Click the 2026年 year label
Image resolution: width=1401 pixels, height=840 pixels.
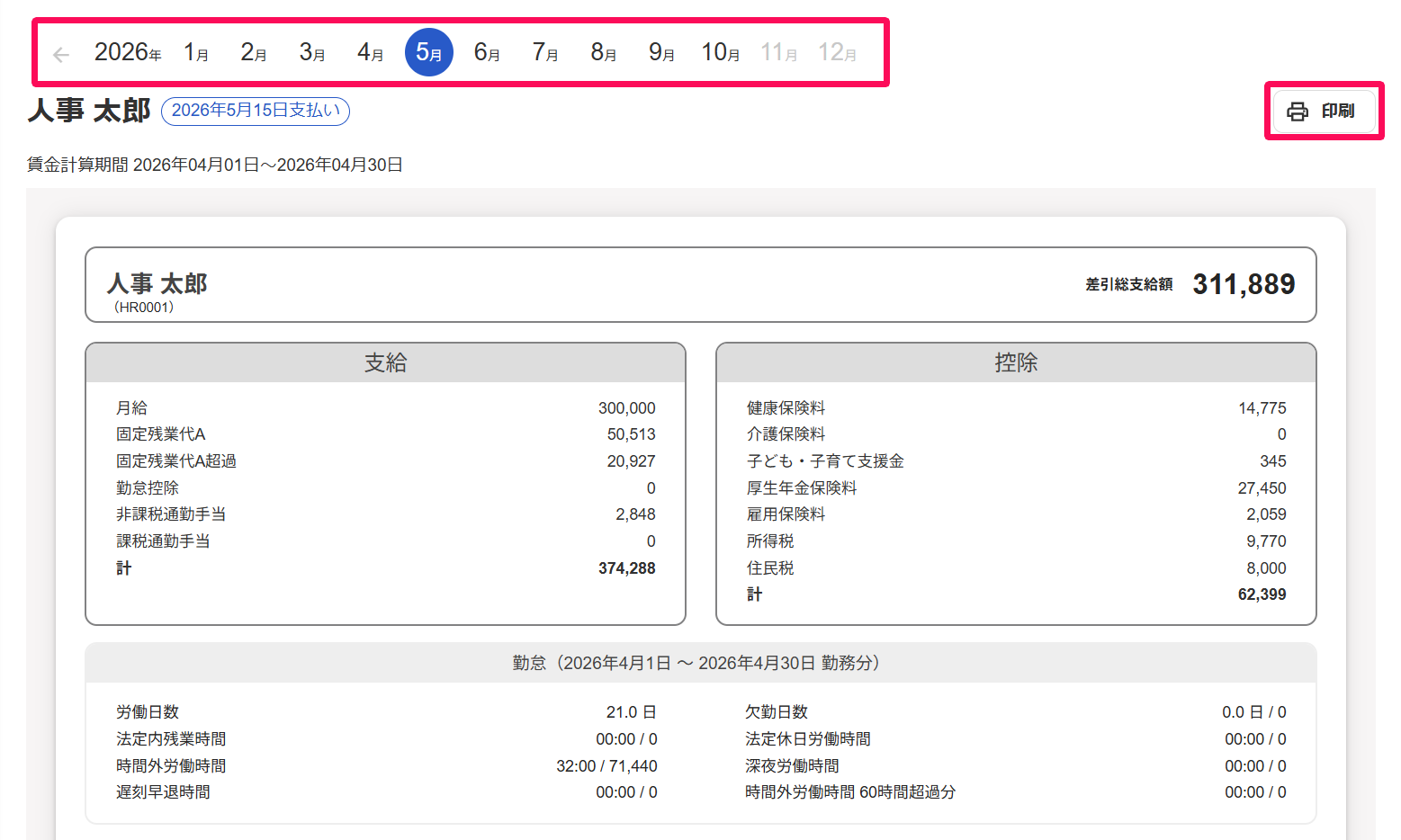tap(128, 53)
